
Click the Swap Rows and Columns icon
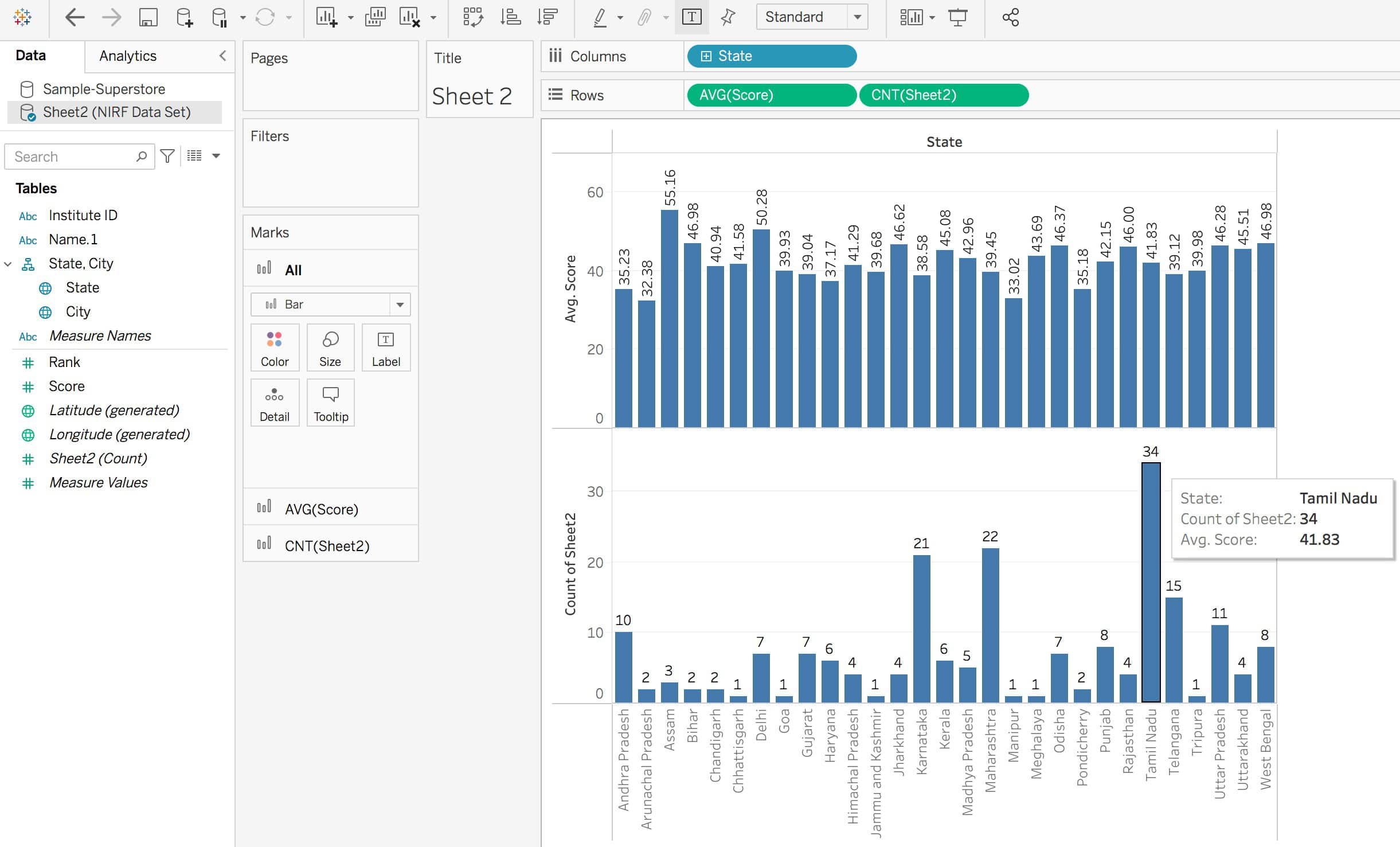tap(473, 17)
